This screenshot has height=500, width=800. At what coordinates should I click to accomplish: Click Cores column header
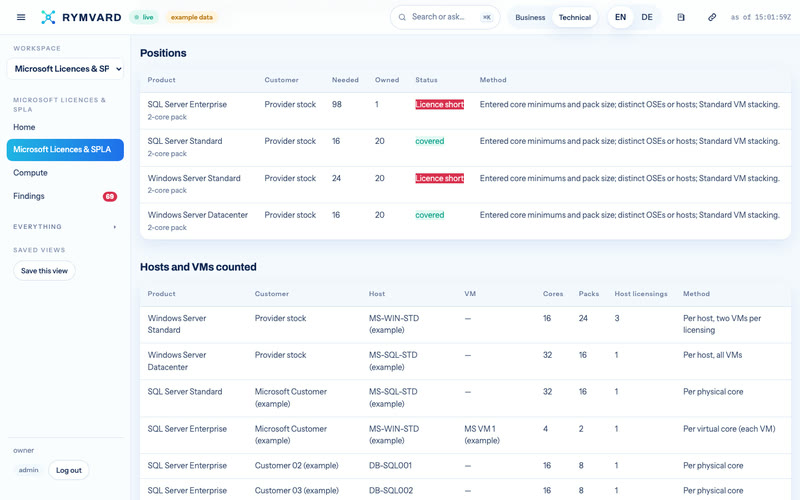553,294
